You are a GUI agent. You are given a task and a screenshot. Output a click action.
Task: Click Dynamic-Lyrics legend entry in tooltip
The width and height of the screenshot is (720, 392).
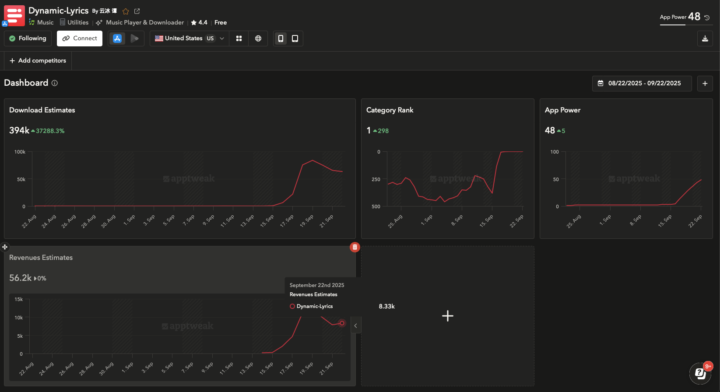click(311, 306)
